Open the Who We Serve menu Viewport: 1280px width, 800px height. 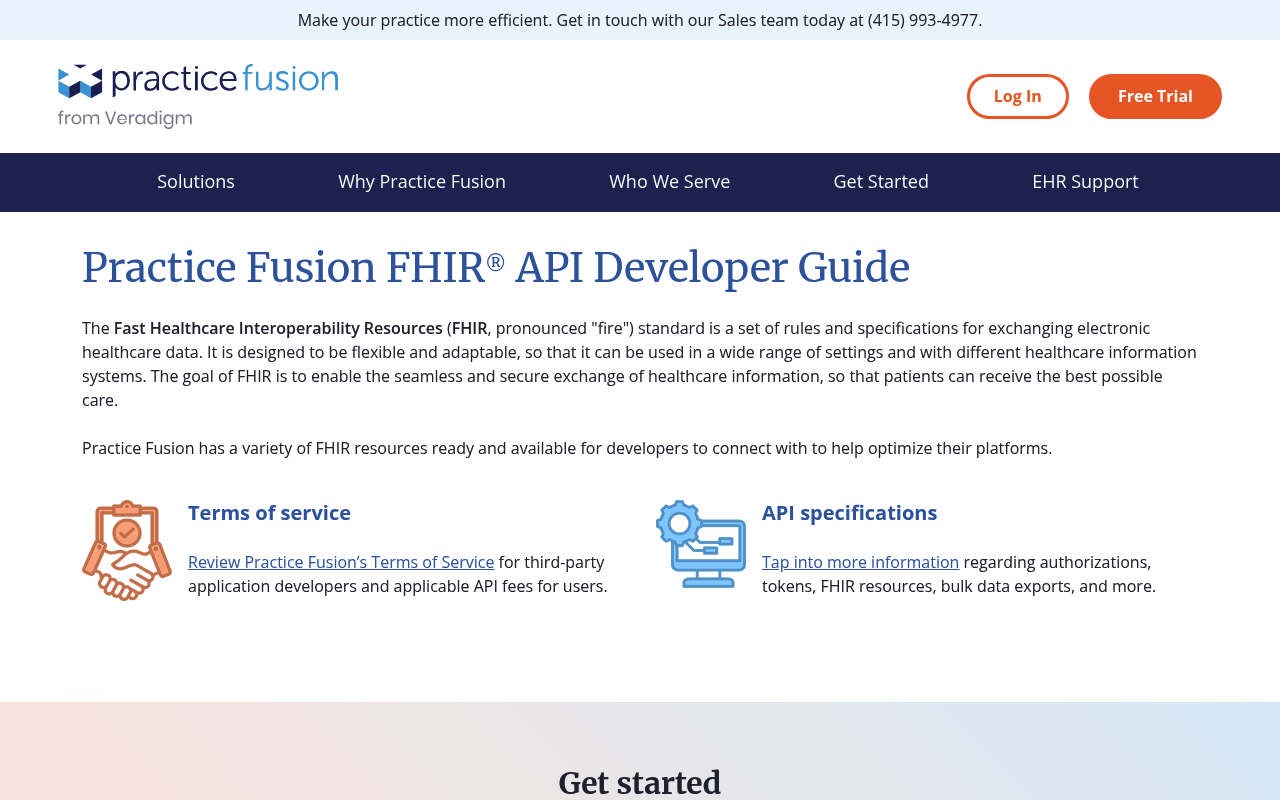670,182
